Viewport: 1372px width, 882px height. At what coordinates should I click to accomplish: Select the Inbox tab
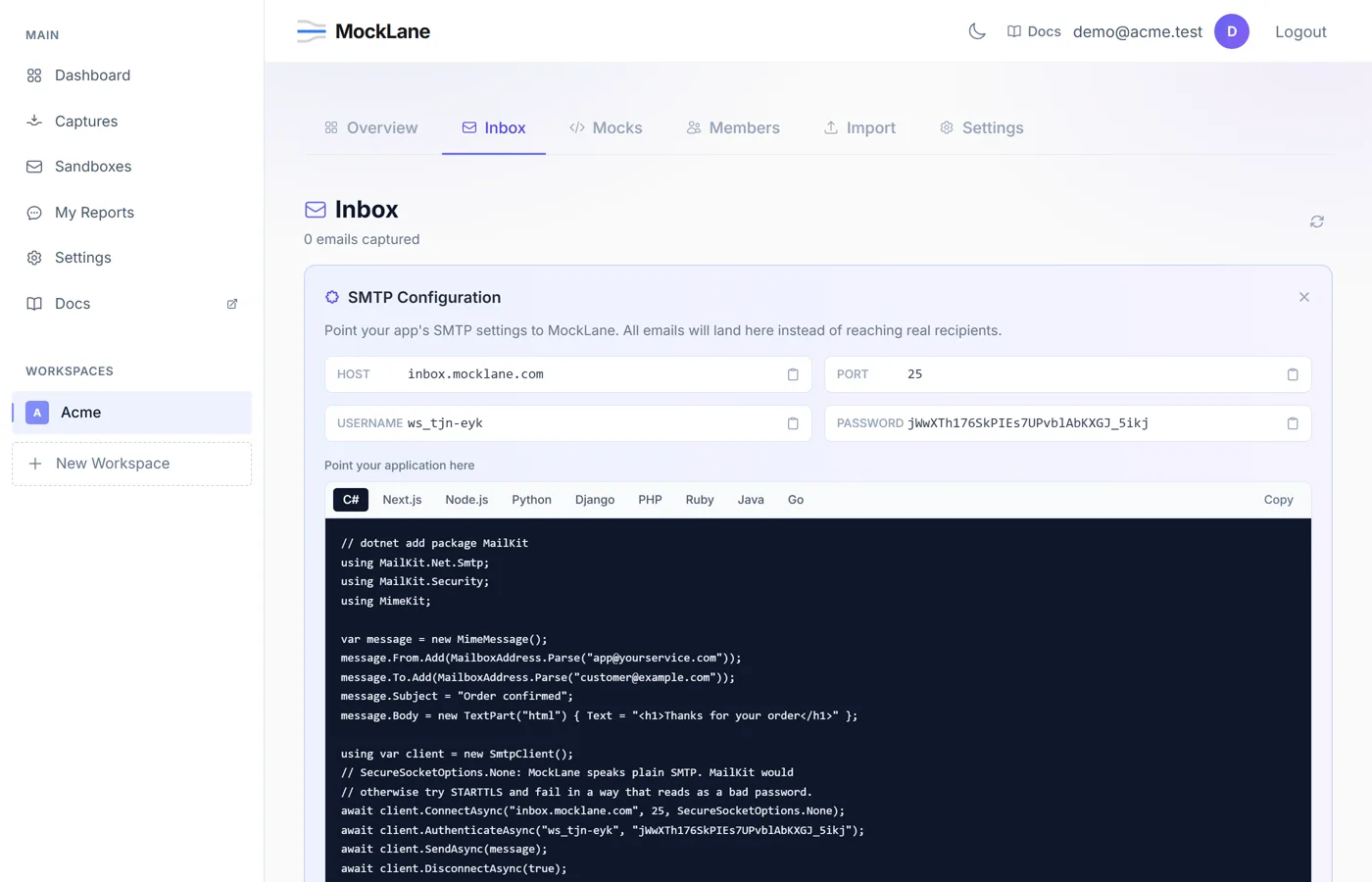pyautogui.click(x=494, y=127)
